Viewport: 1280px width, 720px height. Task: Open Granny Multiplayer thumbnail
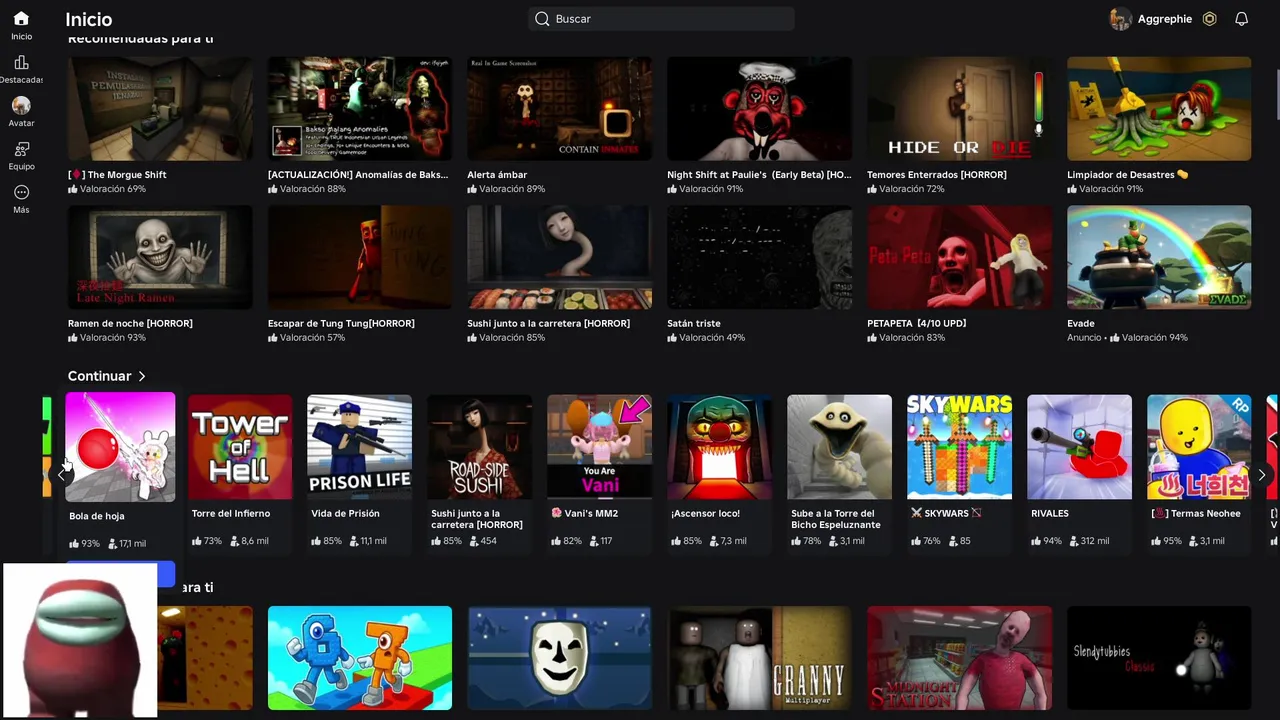(x=760, y=658)
